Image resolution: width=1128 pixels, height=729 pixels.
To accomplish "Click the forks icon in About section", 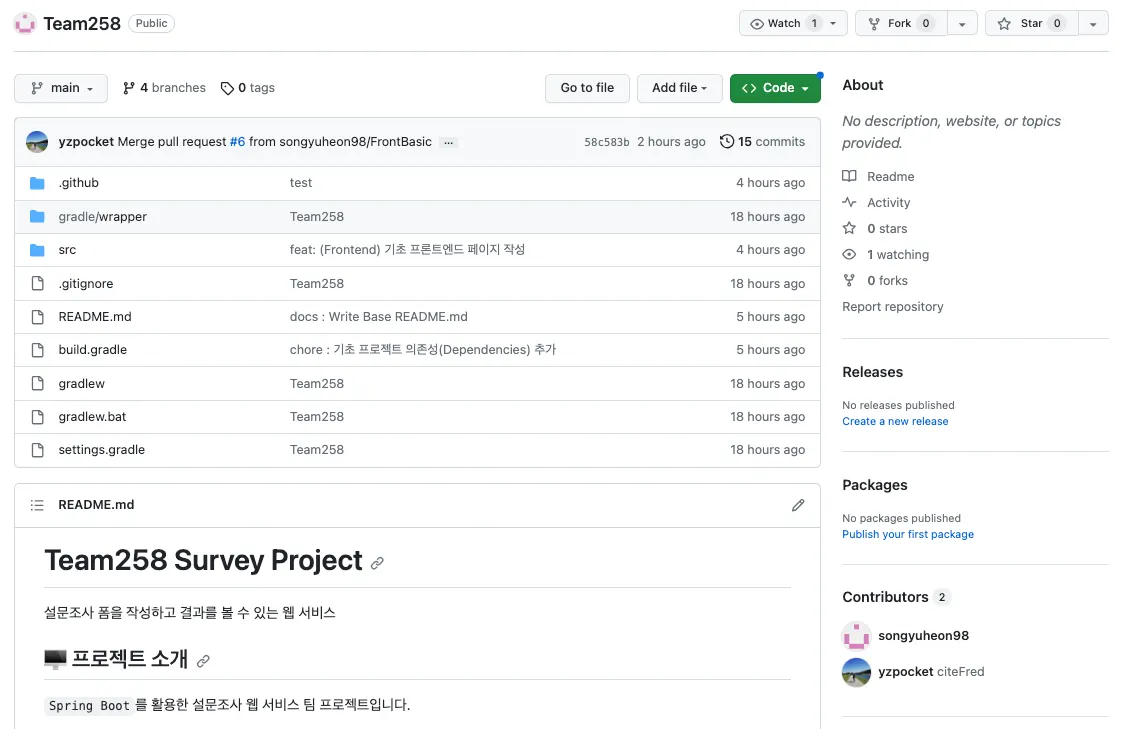I will [x=850, y=280].
